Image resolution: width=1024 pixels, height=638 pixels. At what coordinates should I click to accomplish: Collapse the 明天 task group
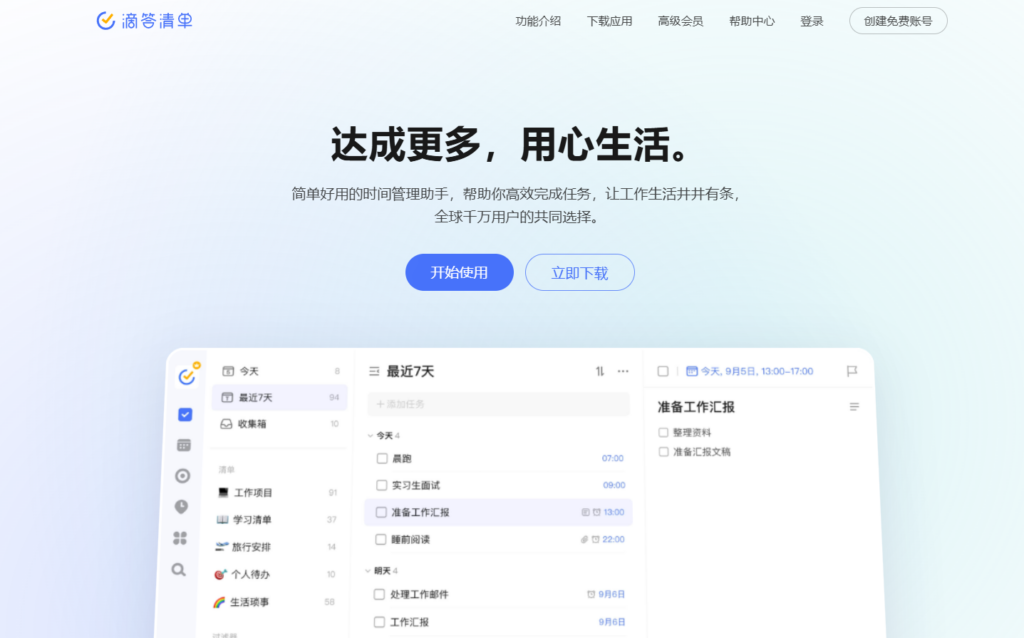pos(369,571)
